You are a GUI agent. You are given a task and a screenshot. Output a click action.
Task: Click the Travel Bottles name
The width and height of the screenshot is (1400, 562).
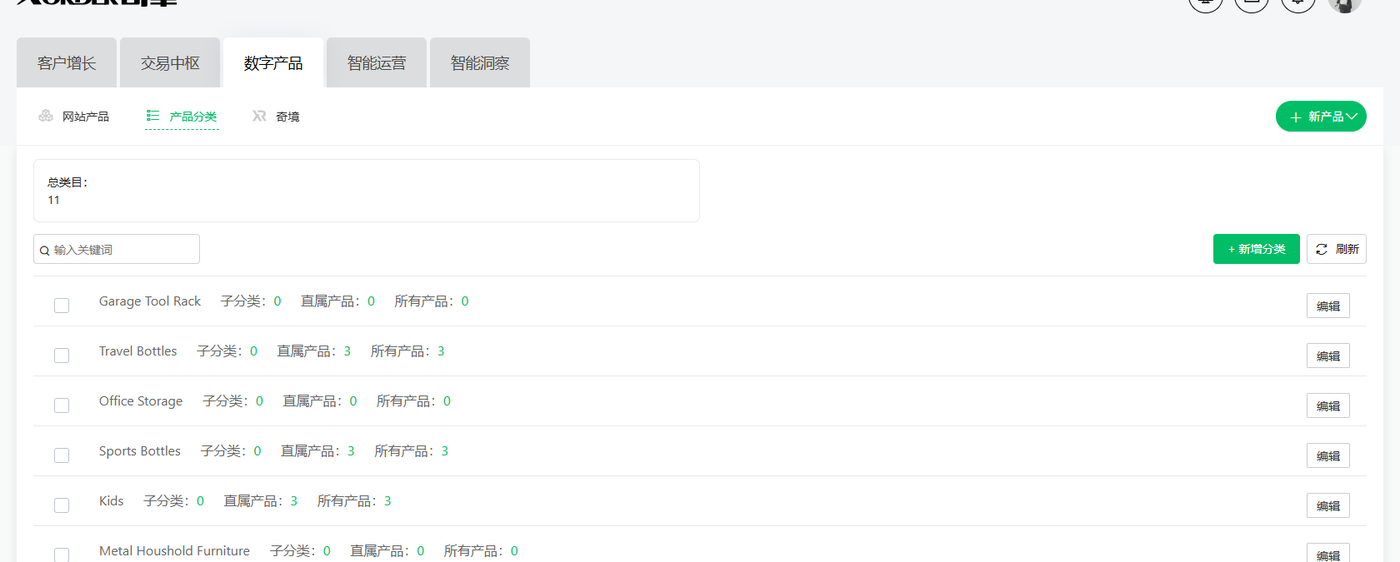pyautogui.click(x=138, y=351)
